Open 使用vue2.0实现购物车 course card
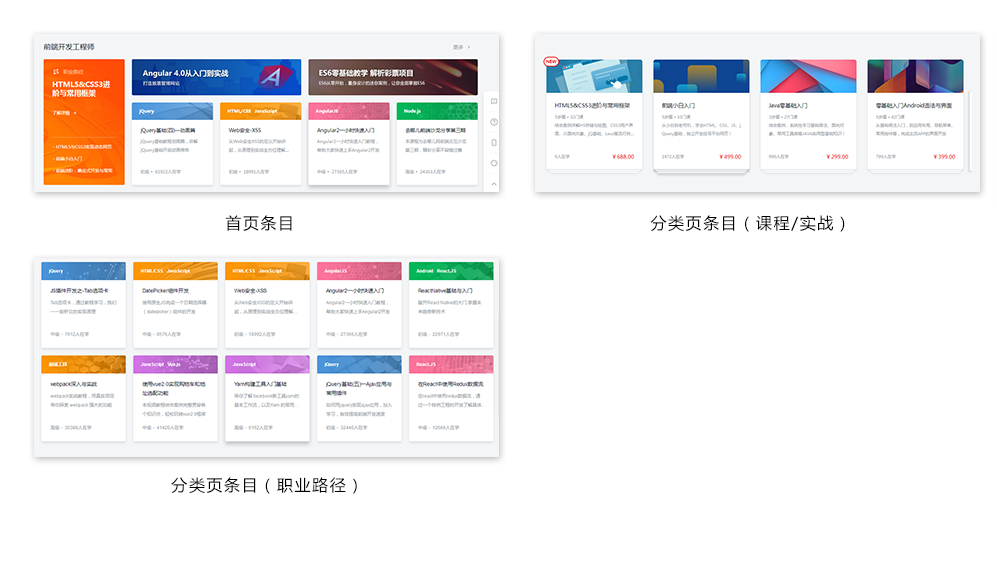This screenshot has height=564, width=997. click(175, 398)
